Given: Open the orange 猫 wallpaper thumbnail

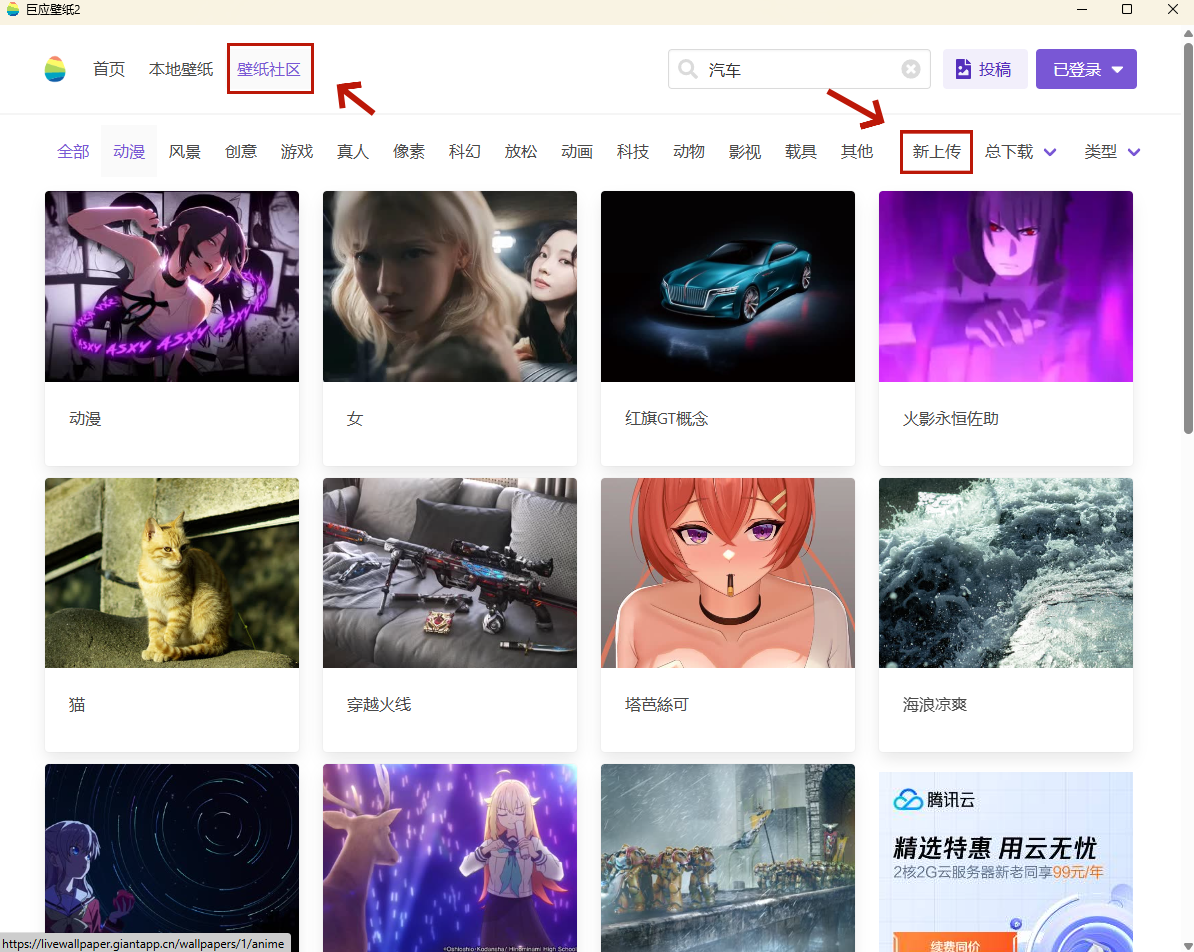Looking at the screenshot, I should pyautogui.click(x=171, y=572).
